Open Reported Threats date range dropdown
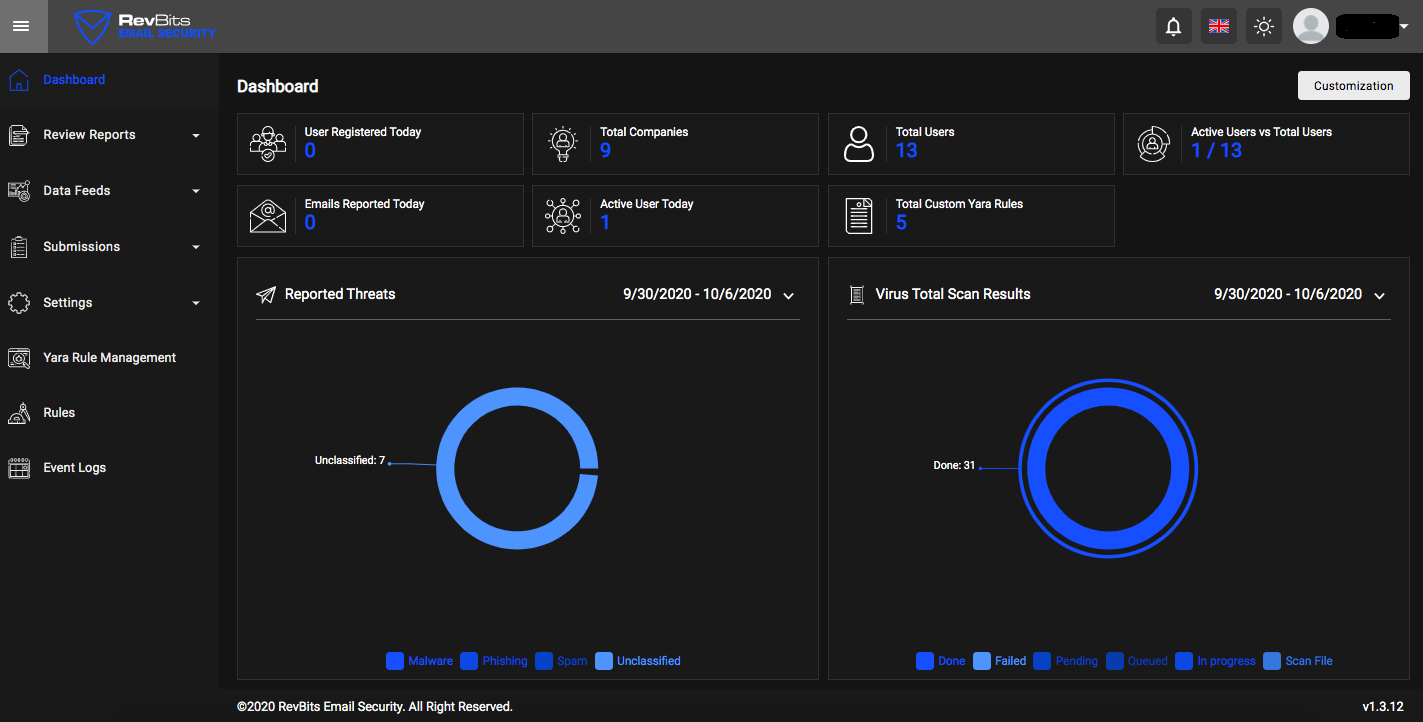Screen dimensions: 1423x722 point(788,296)
